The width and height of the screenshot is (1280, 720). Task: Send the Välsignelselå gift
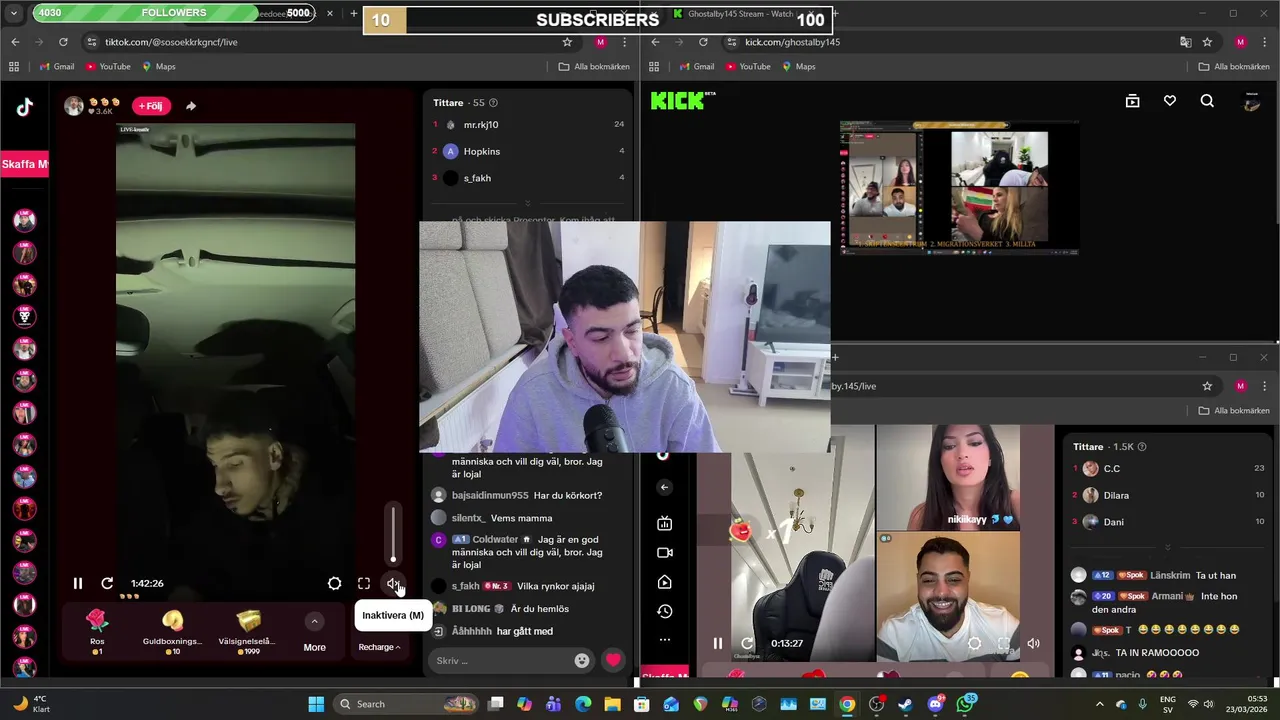point(248,632)
